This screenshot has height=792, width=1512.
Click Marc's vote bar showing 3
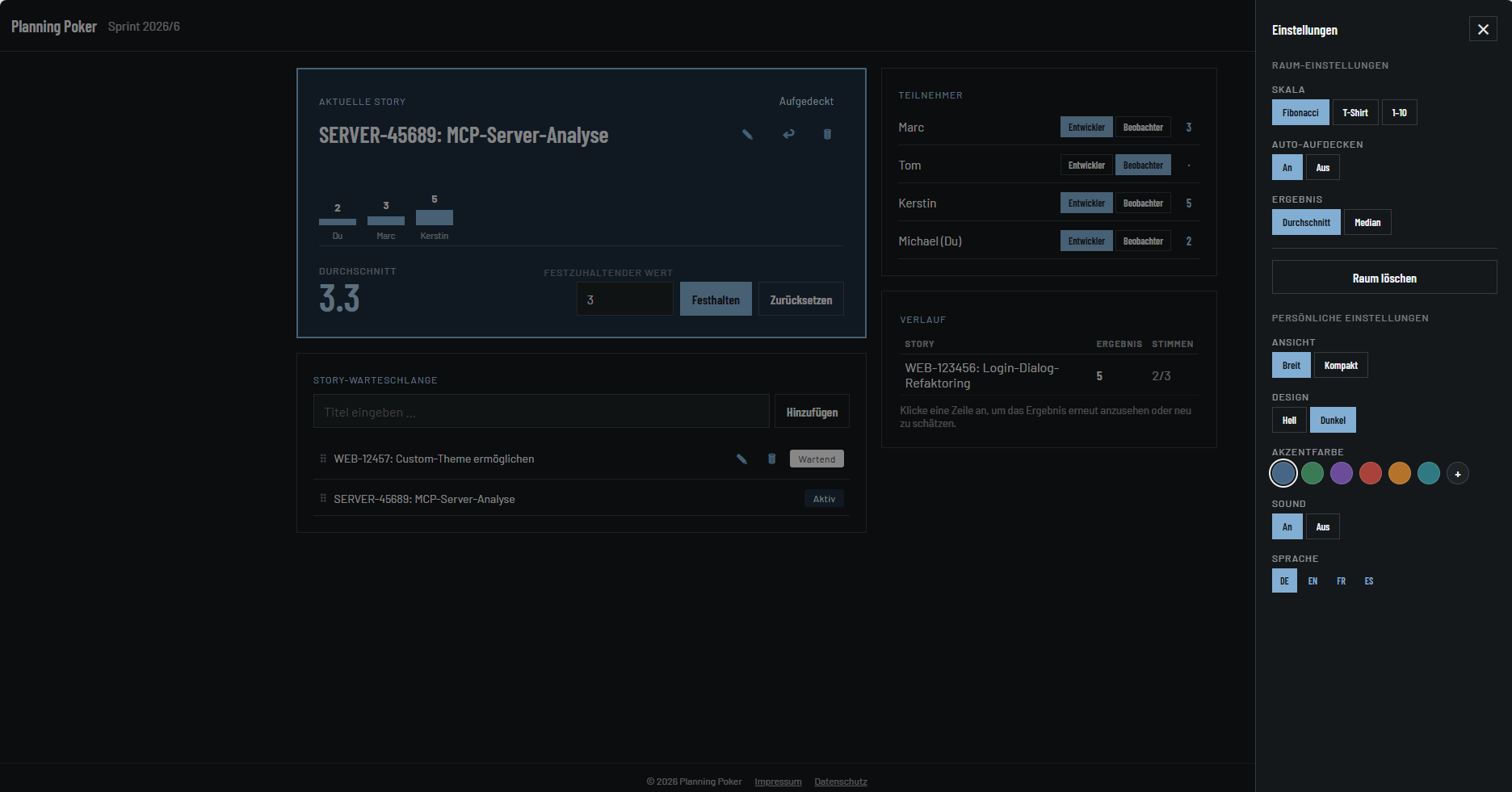[386, 220]
